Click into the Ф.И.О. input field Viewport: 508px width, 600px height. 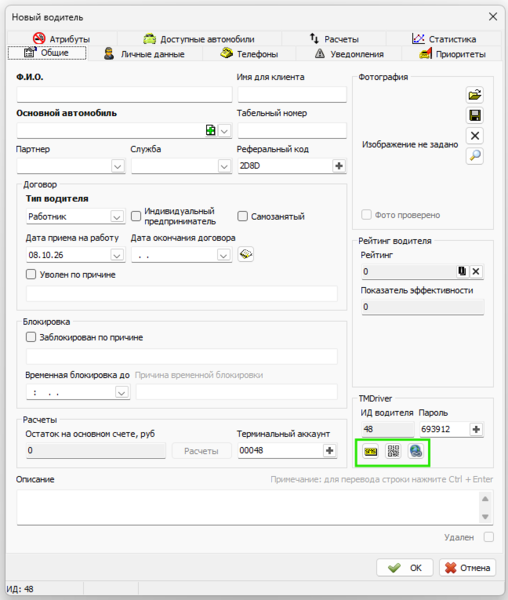124,95
